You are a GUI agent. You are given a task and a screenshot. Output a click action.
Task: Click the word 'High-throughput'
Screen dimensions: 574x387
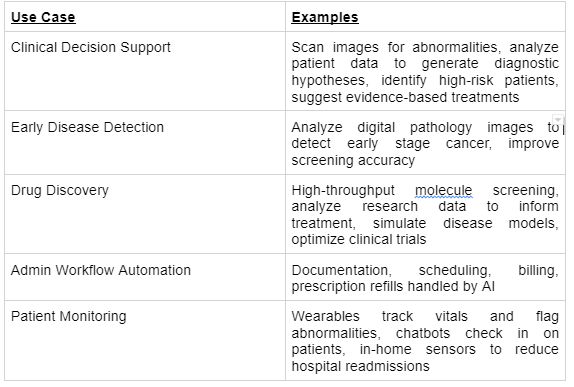tap(343, 190)
